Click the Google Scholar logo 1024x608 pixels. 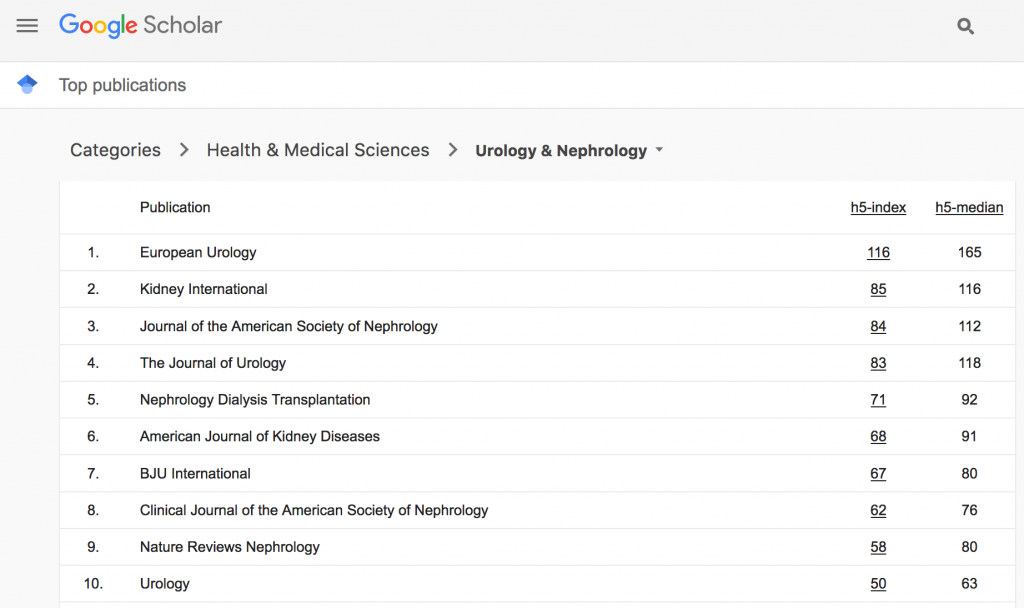coord(140,26)
